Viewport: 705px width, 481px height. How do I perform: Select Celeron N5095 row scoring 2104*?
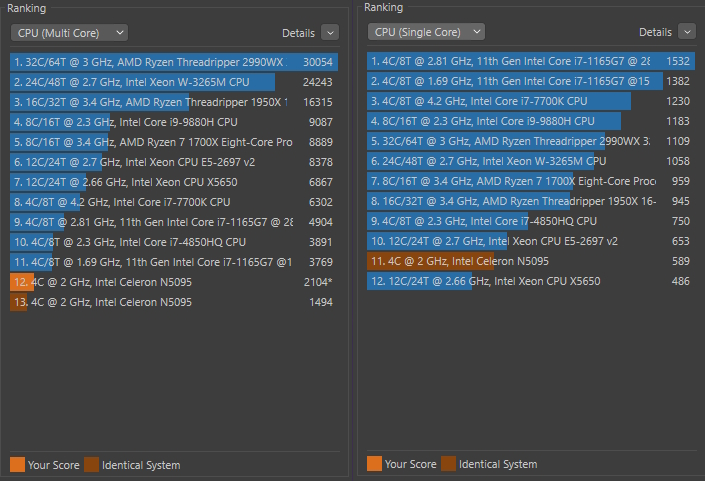(174, 282)
